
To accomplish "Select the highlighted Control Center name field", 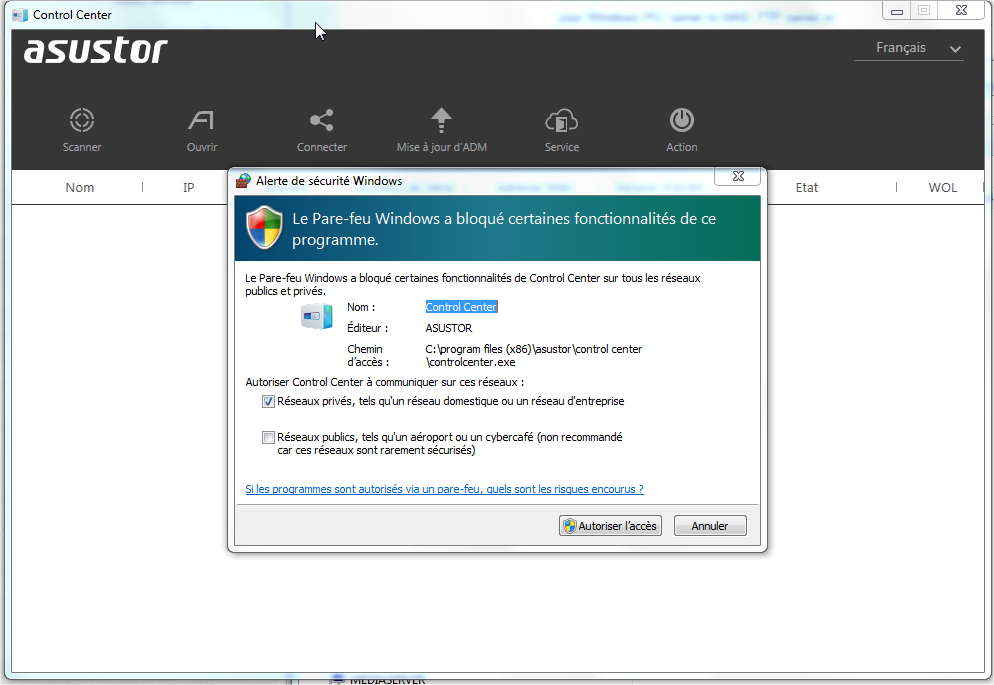I will tap(462, 307).
